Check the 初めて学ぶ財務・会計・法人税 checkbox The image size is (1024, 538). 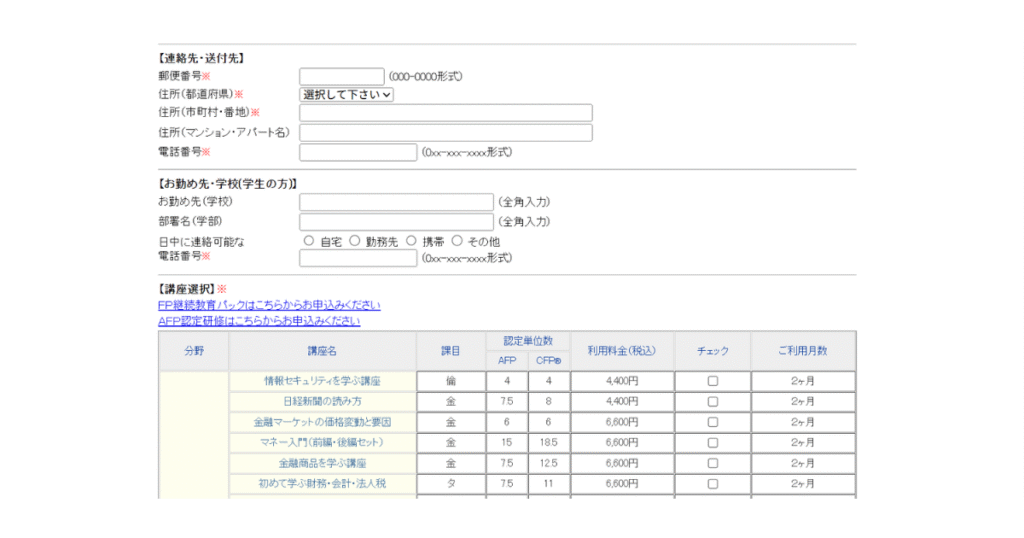coord(713,484)
